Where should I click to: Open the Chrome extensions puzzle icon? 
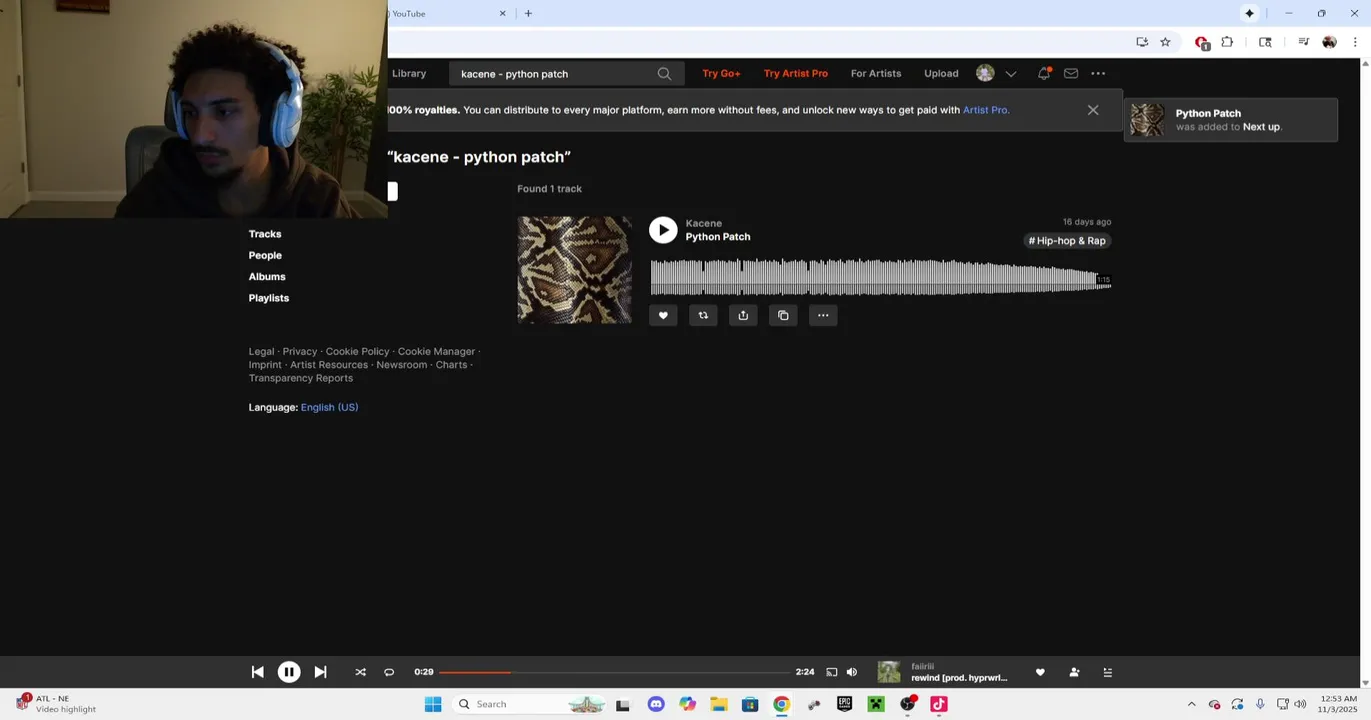pos(1227,42)
